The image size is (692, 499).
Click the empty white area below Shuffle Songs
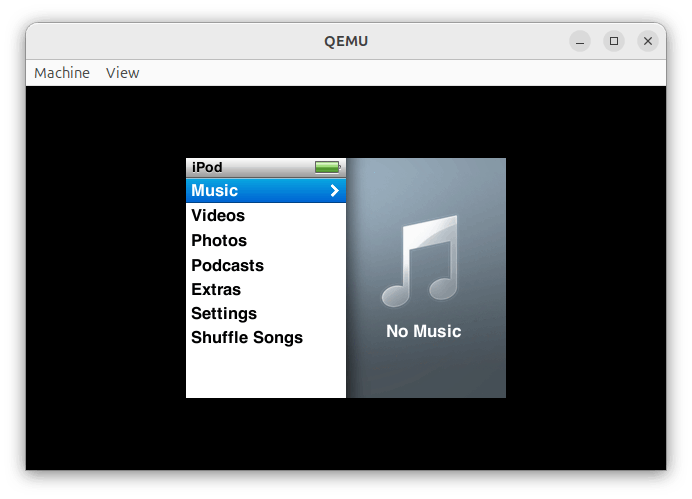click(266, 374)
